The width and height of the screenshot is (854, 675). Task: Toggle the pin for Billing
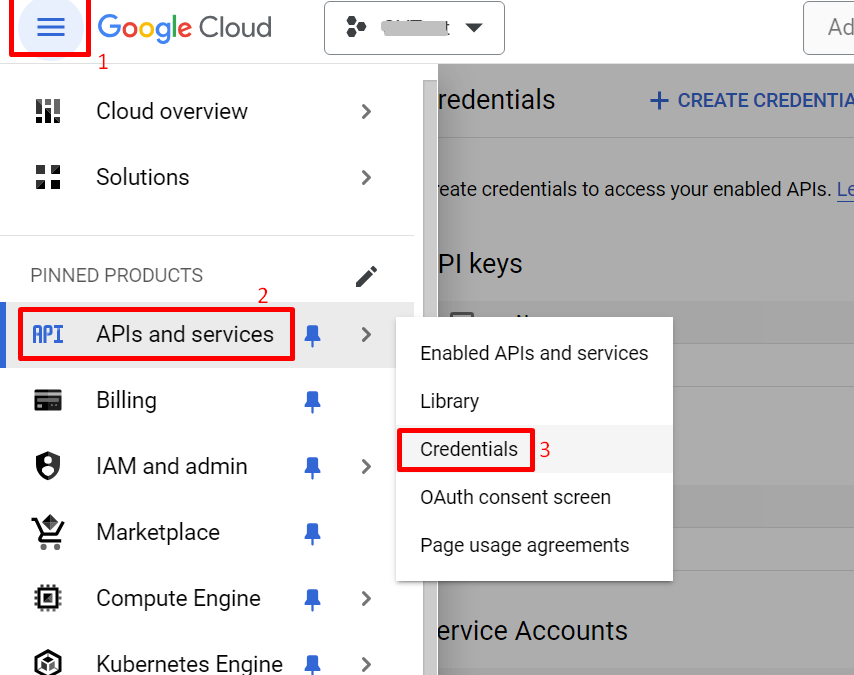pos(312,401)
